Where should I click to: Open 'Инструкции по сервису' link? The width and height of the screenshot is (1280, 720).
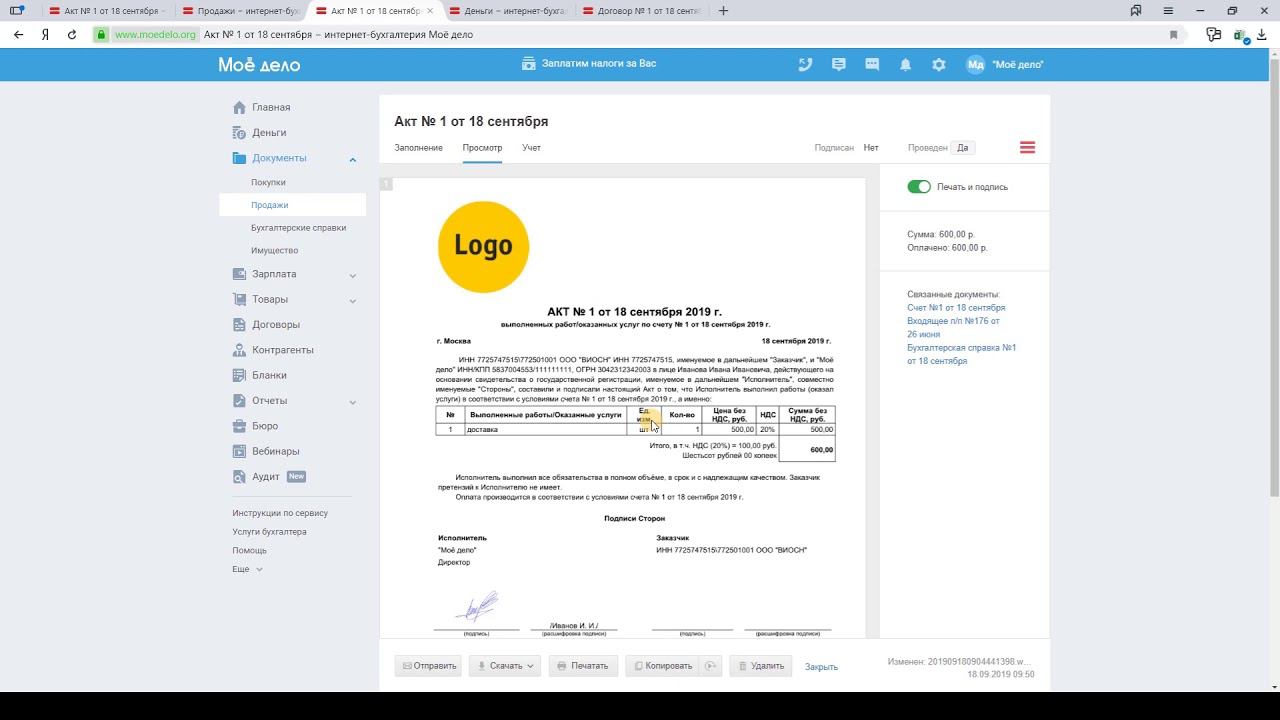tap(280, 513)
